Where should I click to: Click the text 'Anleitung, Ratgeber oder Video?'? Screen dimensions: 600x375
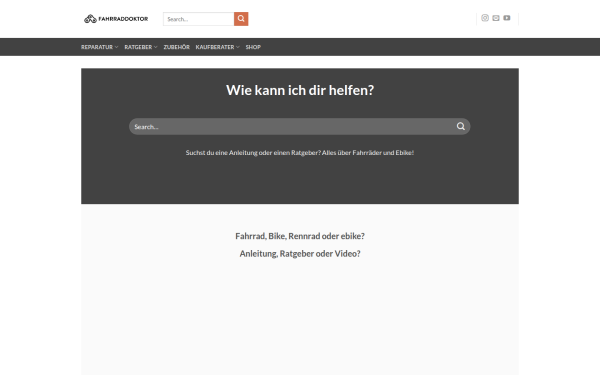pyautogui.click(x=300, y=254)
